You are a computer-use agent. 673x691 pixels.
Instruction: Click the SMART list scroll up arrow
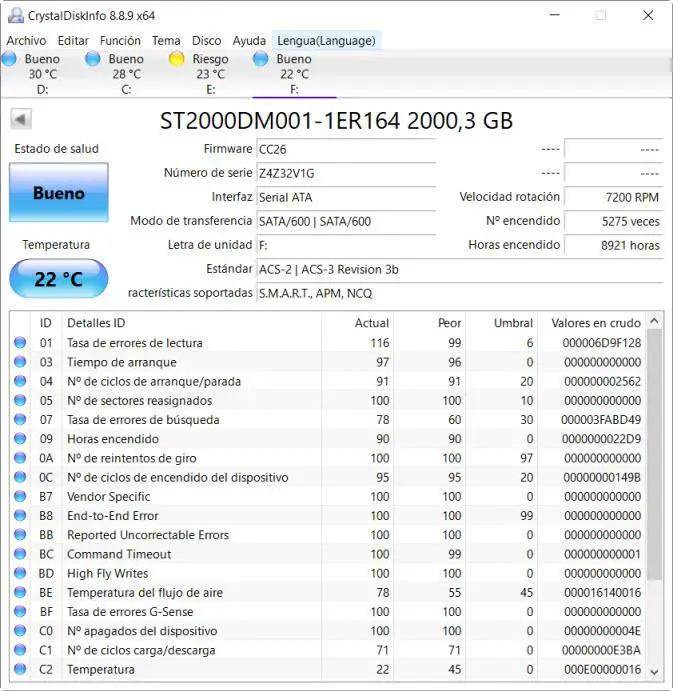(x=654, y=321)
